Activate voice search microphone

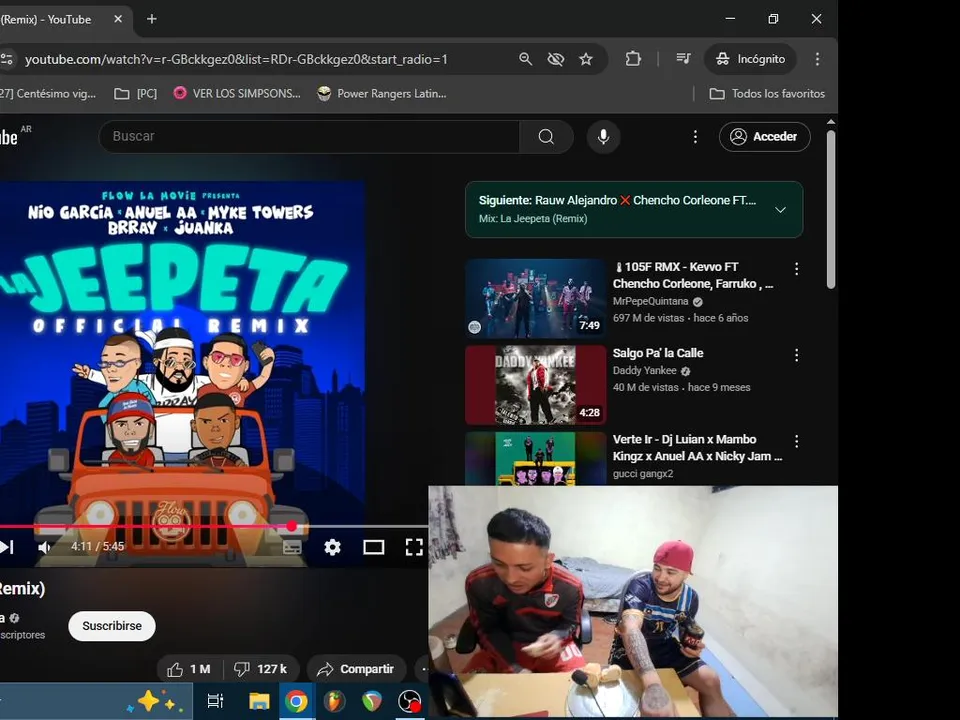coord(603,137)
